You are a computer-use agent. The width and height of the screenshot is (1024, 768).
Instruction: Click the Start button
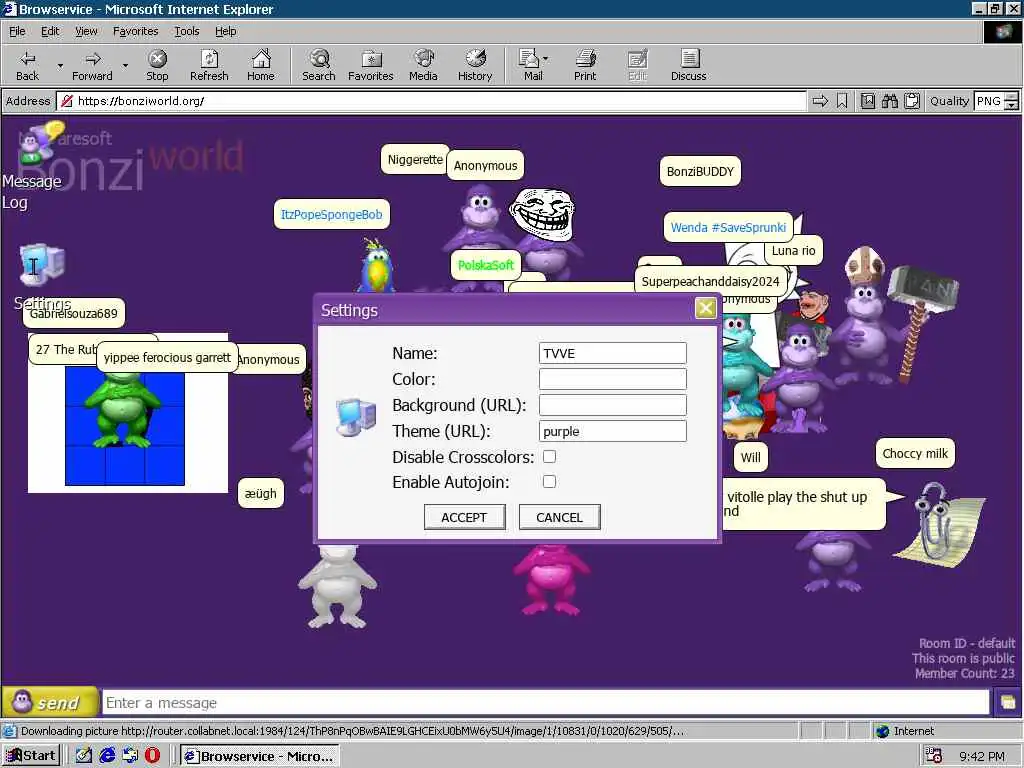click(x=31, y=756)
